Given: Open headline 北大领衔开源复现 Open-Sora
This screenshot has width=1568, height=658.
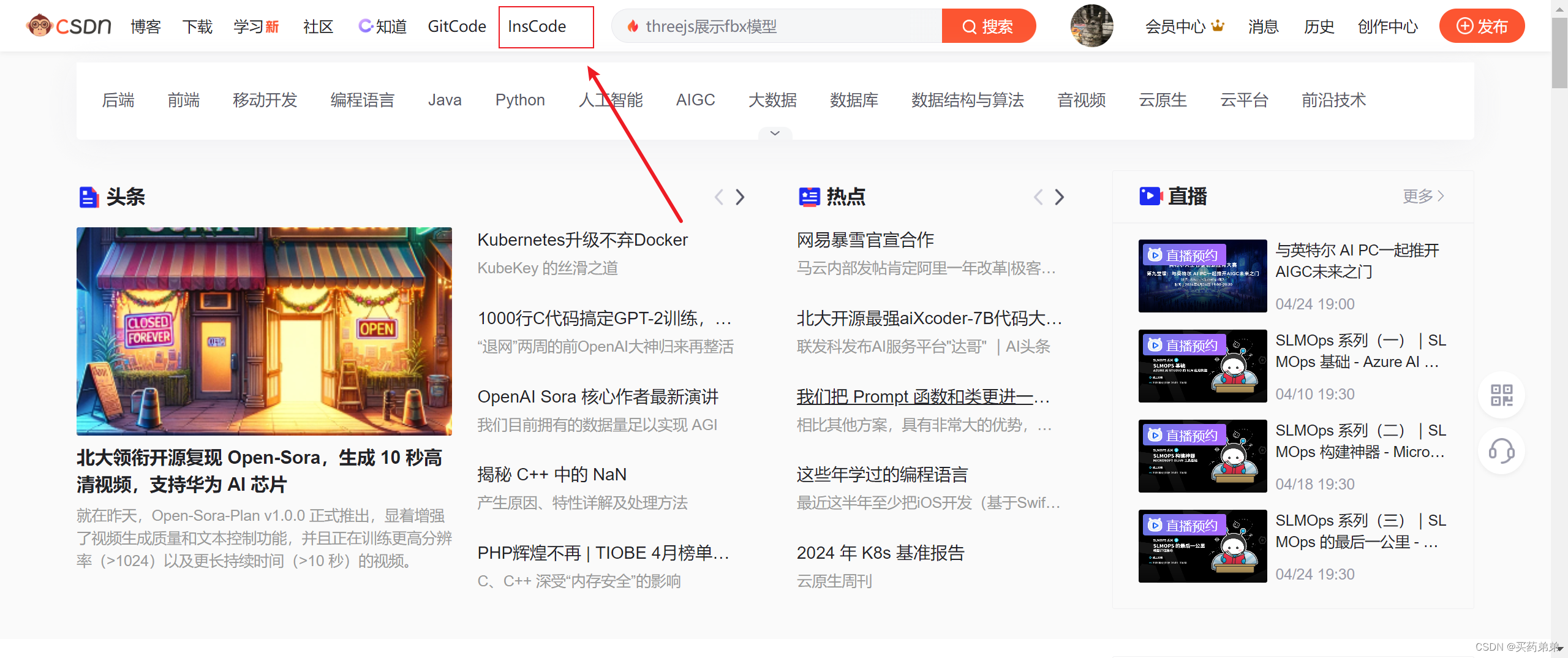Looking at the screenshot, I should pos(259,471).
